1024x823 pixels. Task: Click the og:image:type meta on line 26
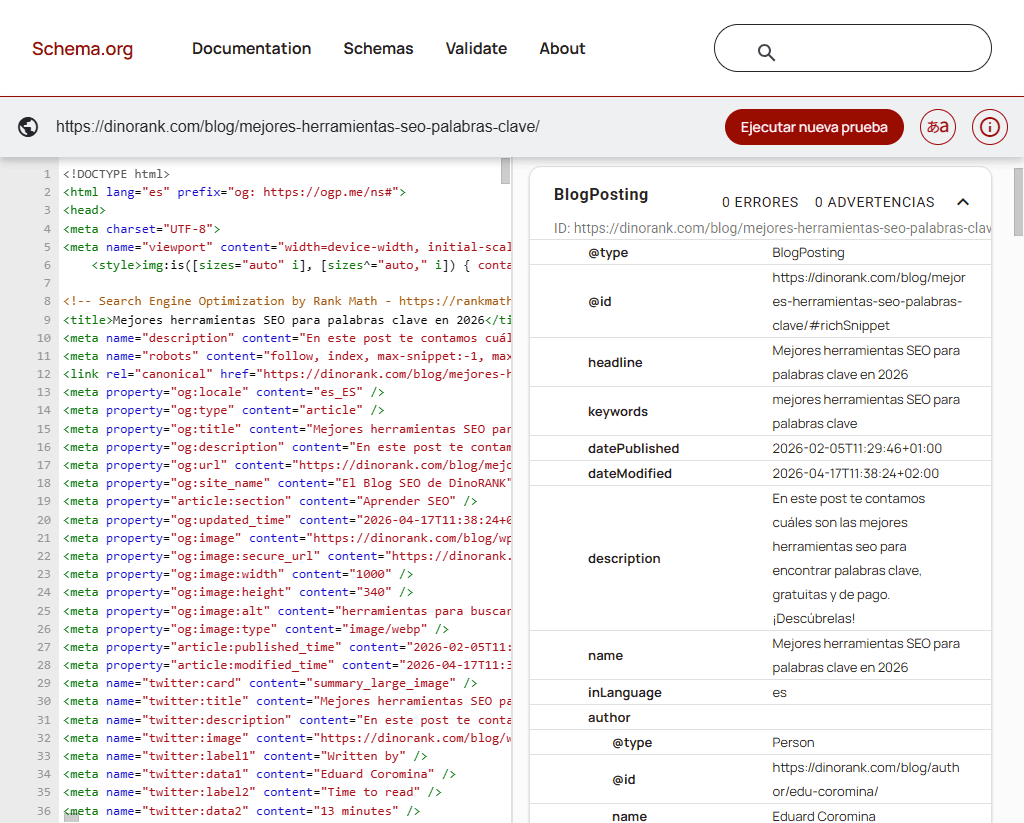click(x=256, y=629)
